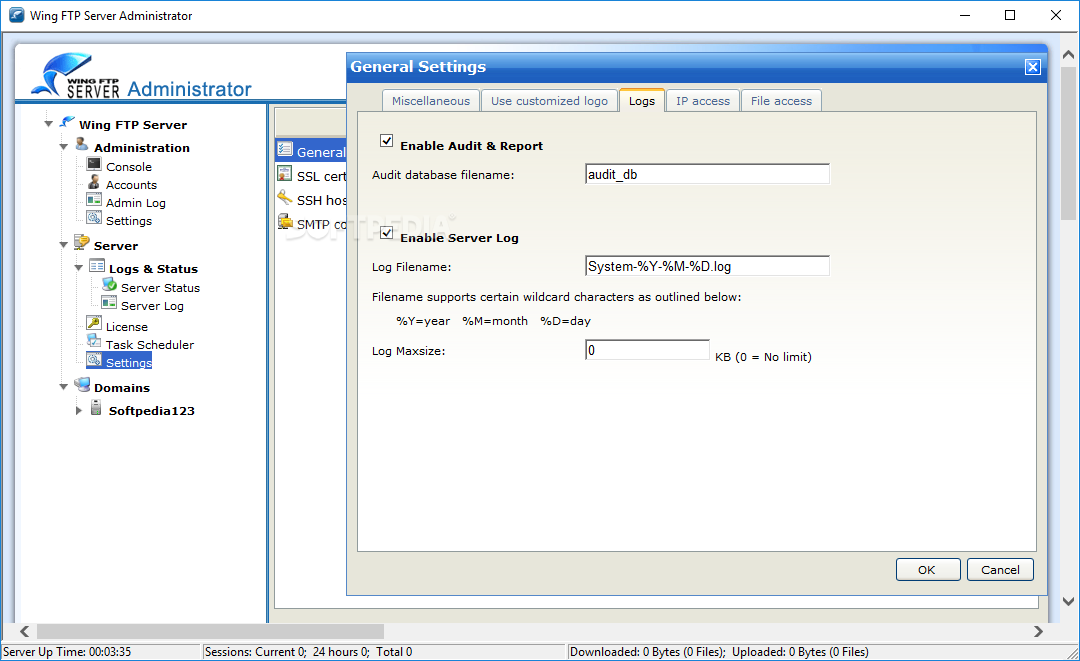The image size is (1080, 661).
Task: Click the horizontal scrollbar thumb
Action: (210, 631)
